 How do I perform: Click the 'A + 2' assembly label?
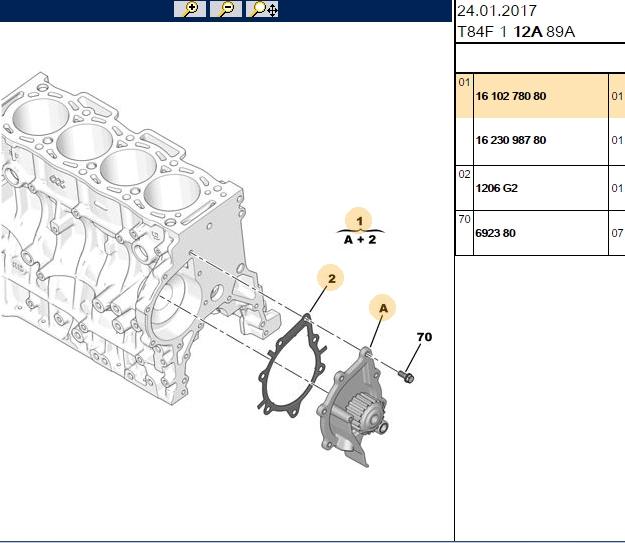[x=360, y=240]
